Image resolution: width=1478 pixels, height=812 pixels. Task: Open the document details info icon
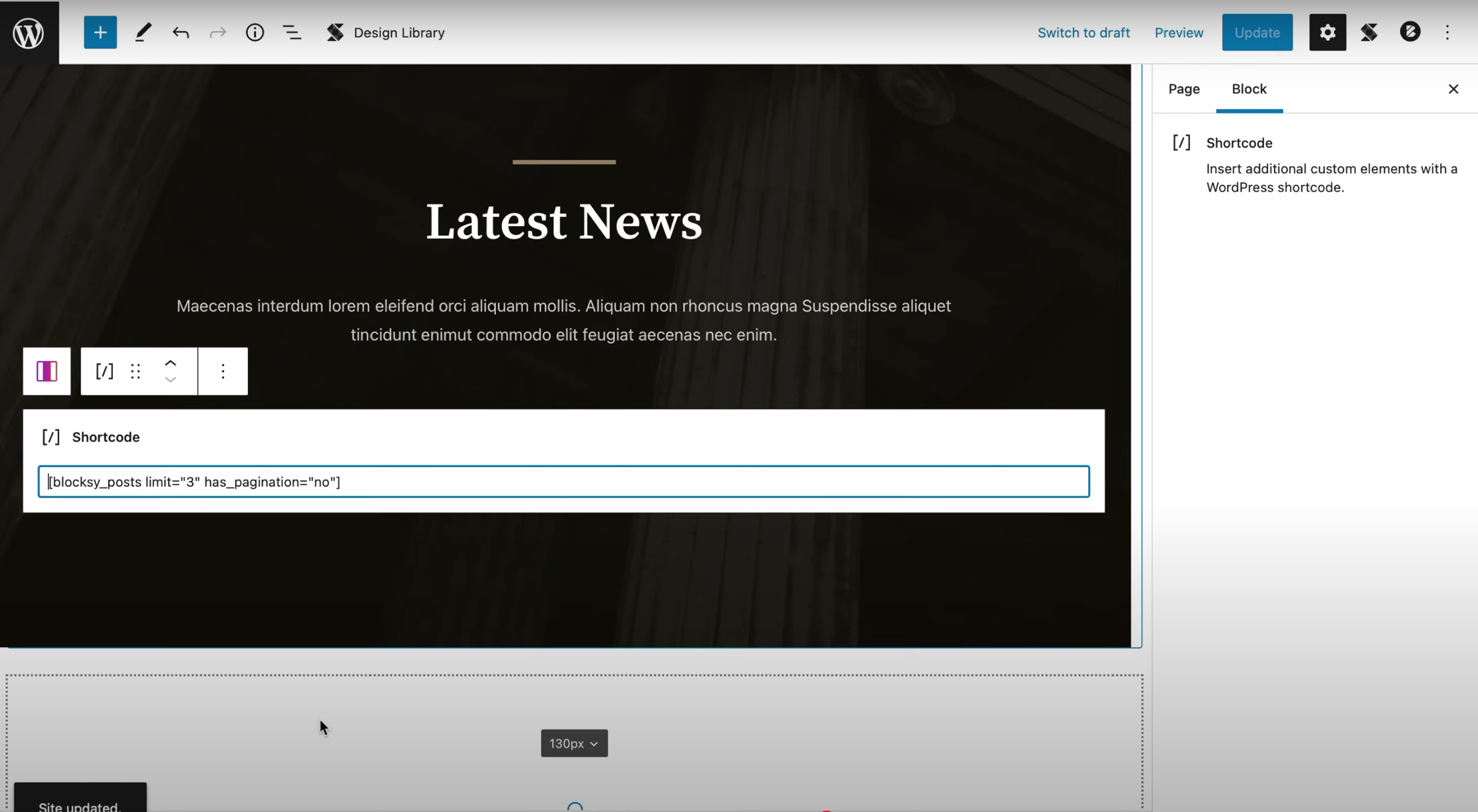254,32
